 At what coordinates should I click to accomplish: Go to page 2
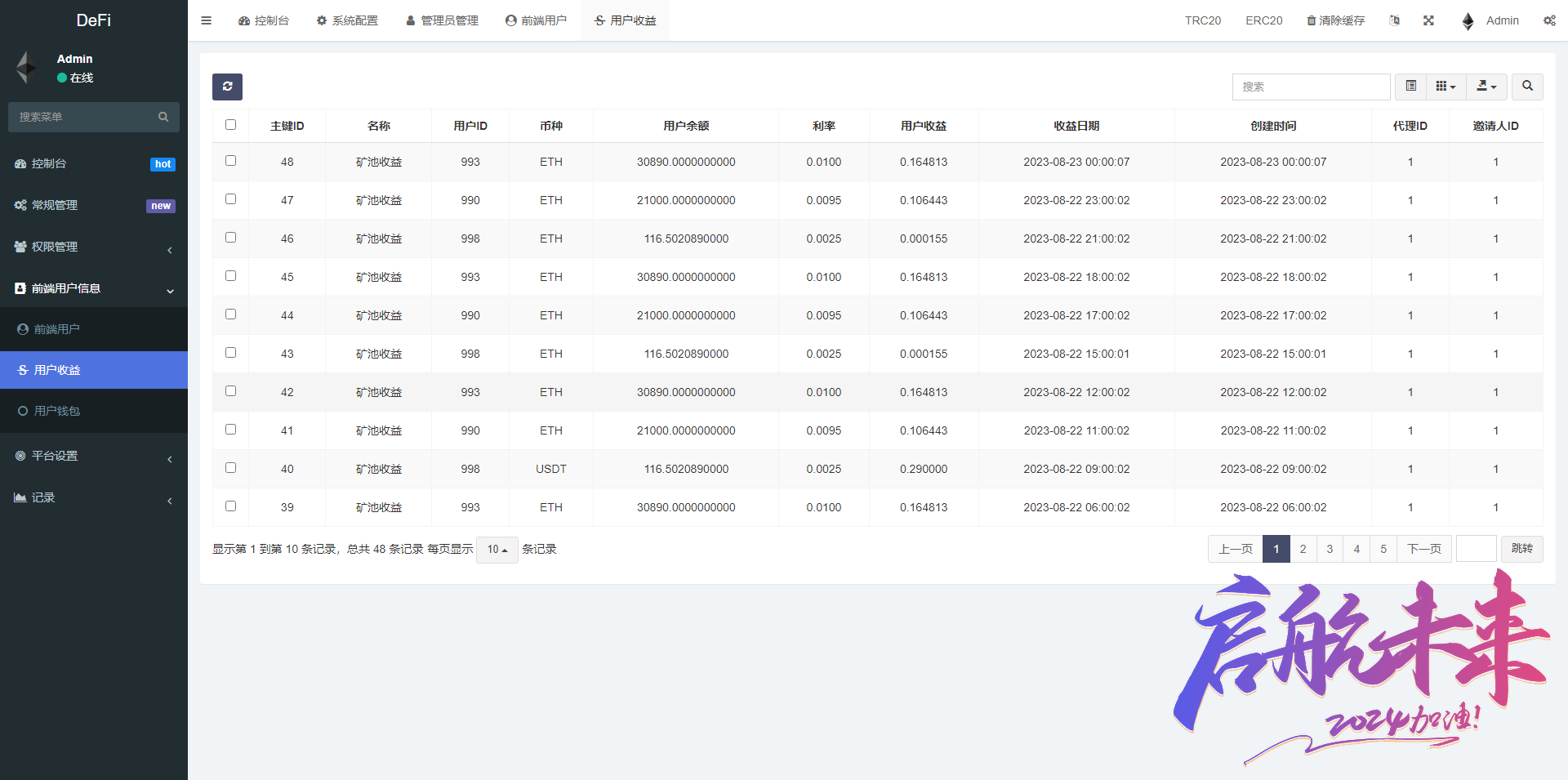(x=1303, y=549)
